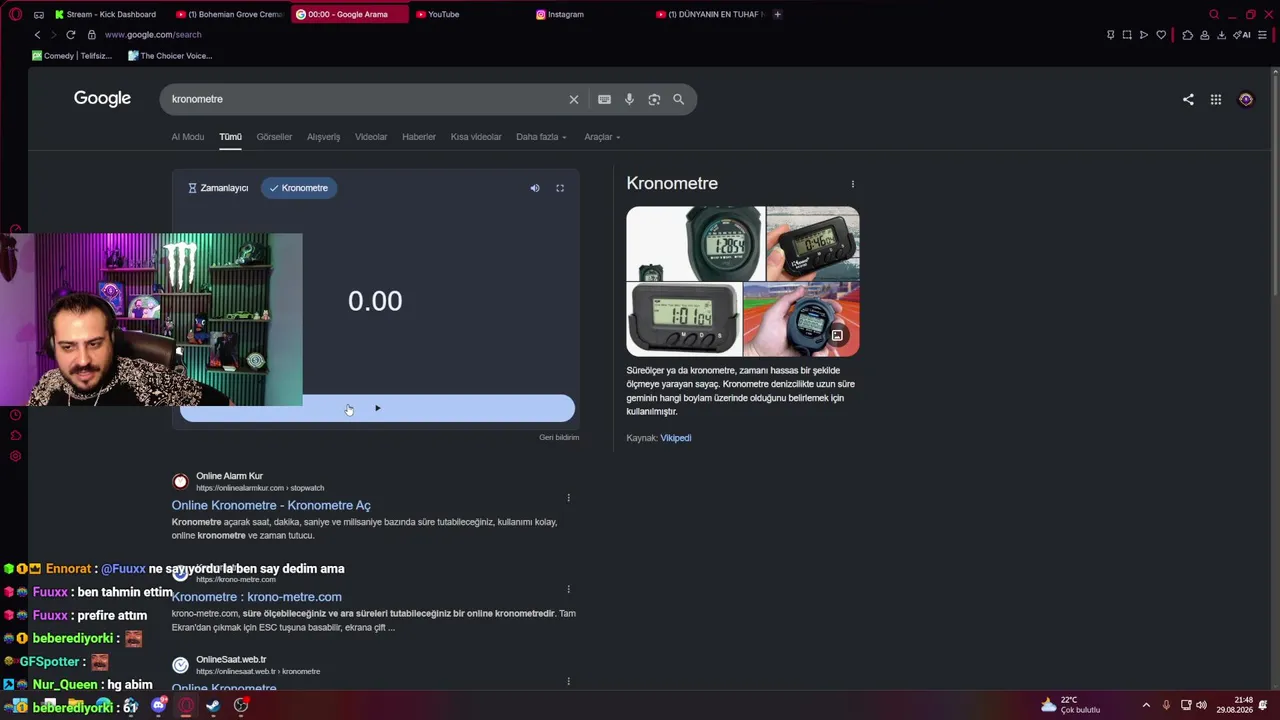Open the Vikipedi source link

676,438
